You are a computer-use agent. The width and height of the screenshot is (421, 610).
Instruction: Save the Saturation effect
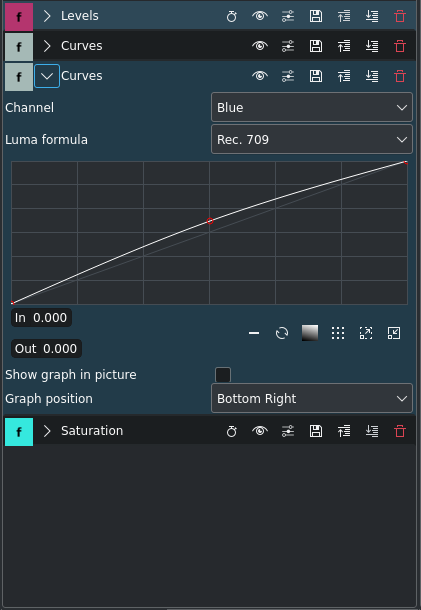click(x=316, y=431)
